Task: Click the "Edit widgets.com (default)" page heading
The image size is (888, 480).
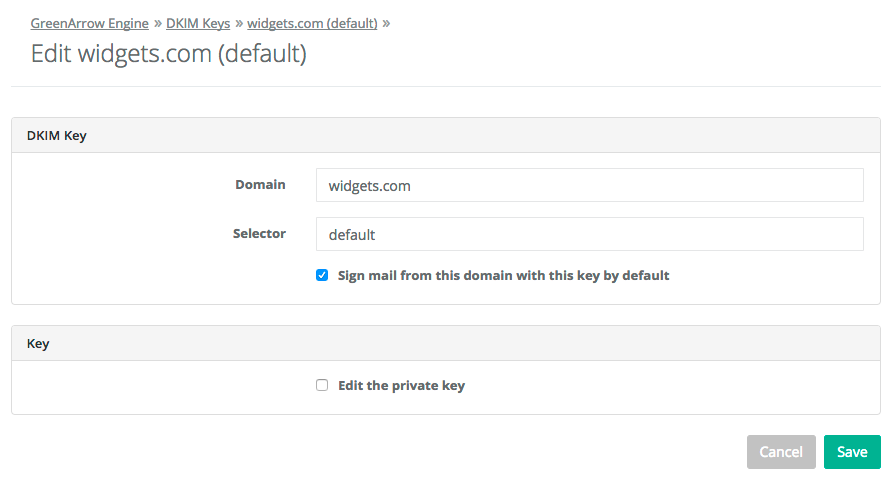Action: pyautogui.click(x=168, y=53)
